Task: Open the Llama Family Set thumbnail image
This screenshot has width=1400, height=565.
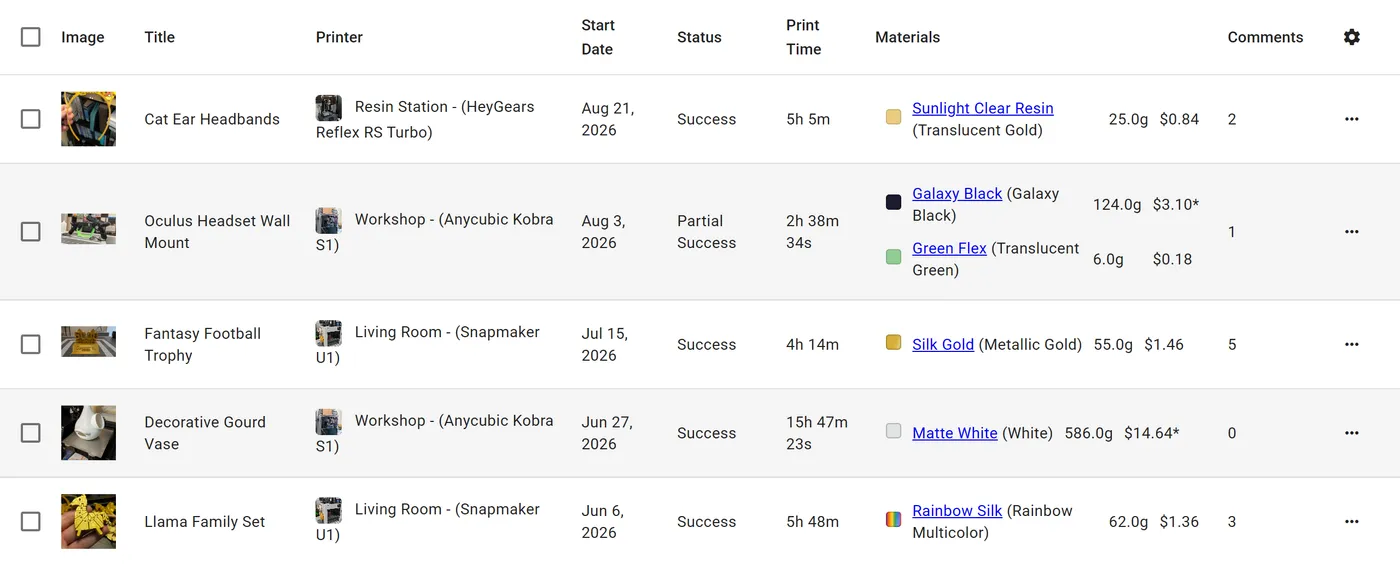Action: [x=88, y=521]
